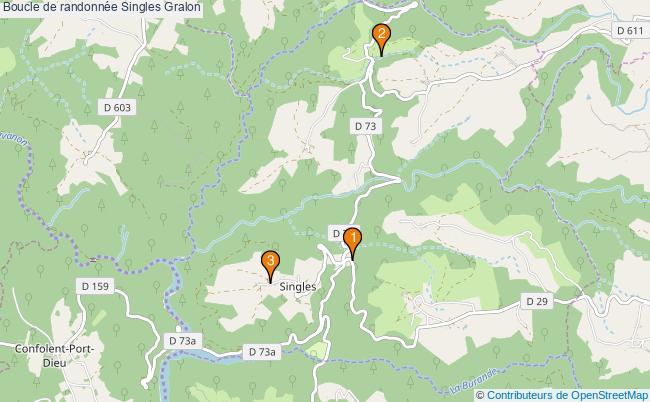Image resolution: width=650 pixels, height=402 pixels.
Task: Click the right D 73a road label
Action: tap(262, 352)
